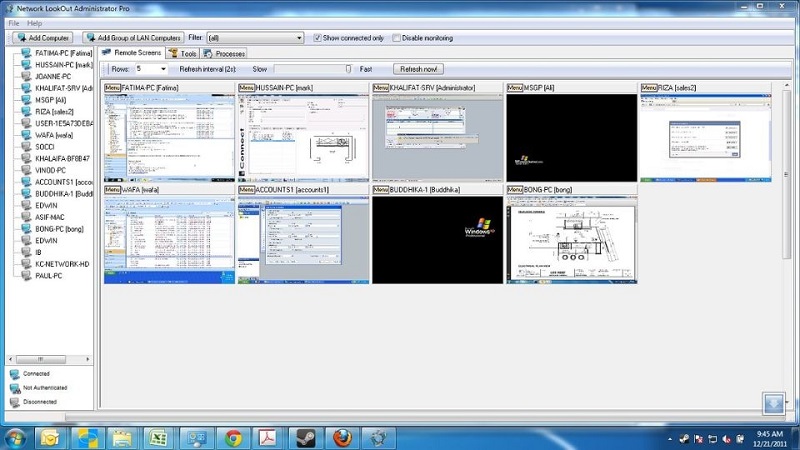Open Google Chrome from the taskbar
The image size is (800, 450).
click(233, 437)
